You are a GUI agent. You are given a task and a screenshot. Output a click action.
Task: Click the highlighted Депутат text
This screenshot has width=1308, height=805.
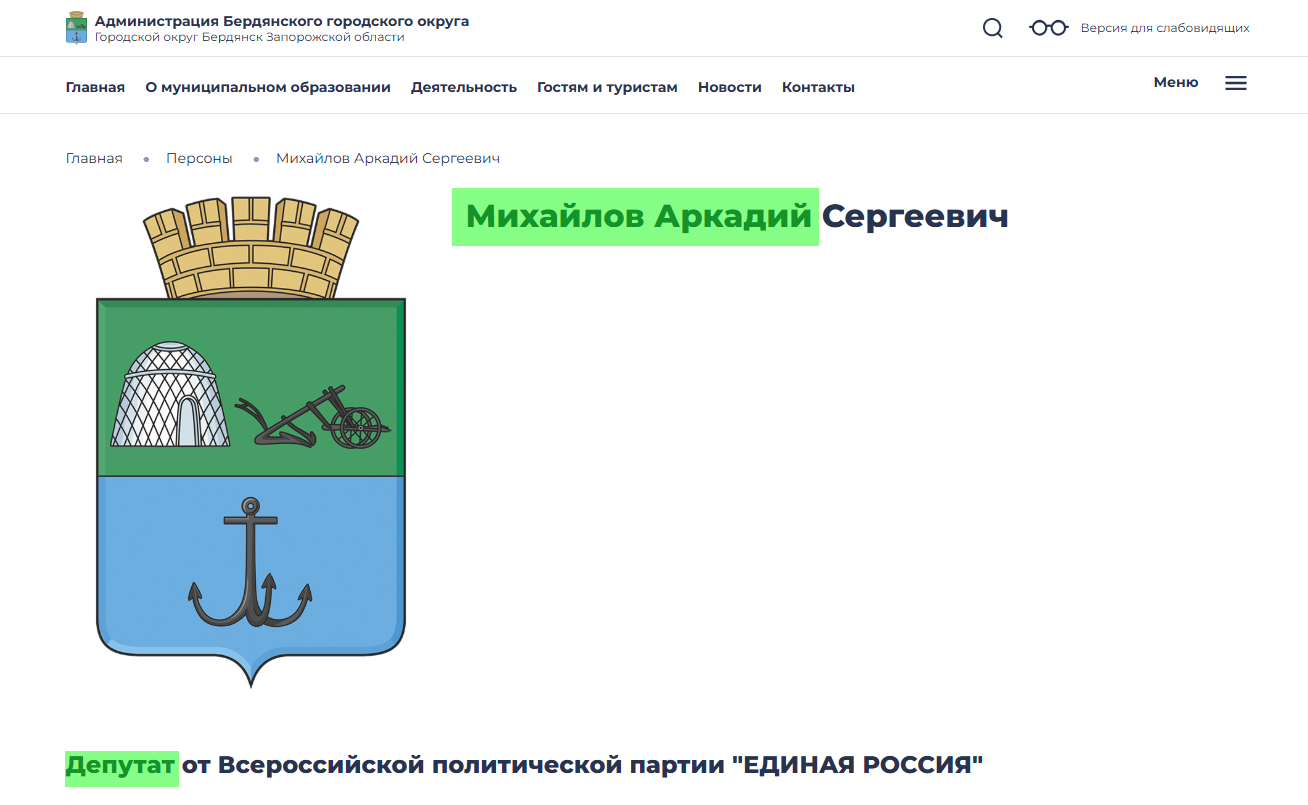click(x=121, y=765)
